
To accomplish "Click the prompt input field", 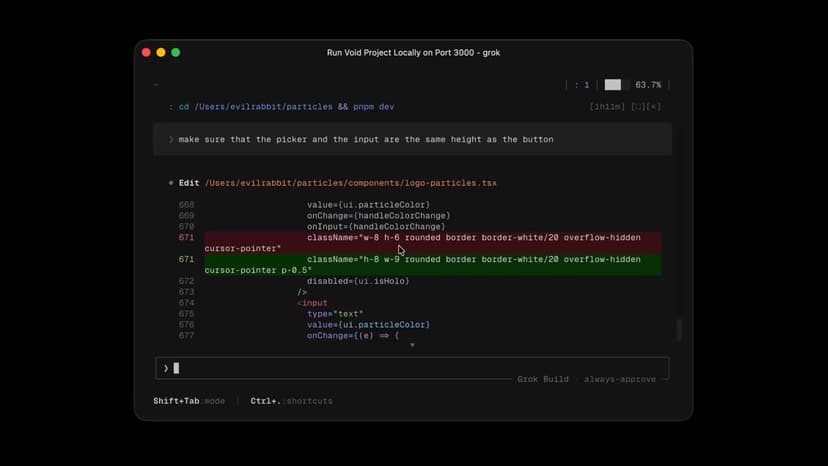I will tap(412, 368).
